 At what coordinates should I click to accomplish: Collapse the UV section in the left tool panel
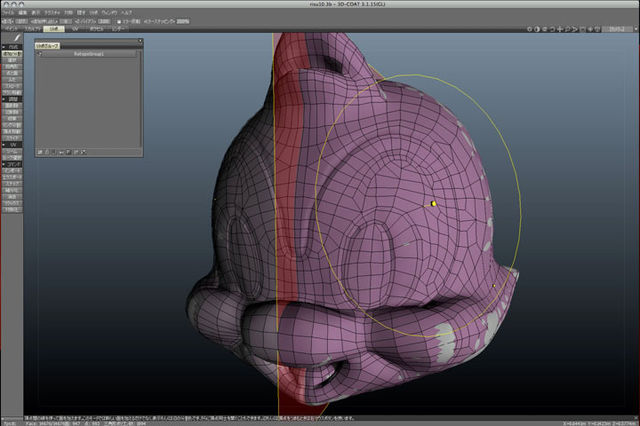tap(14, 144)
